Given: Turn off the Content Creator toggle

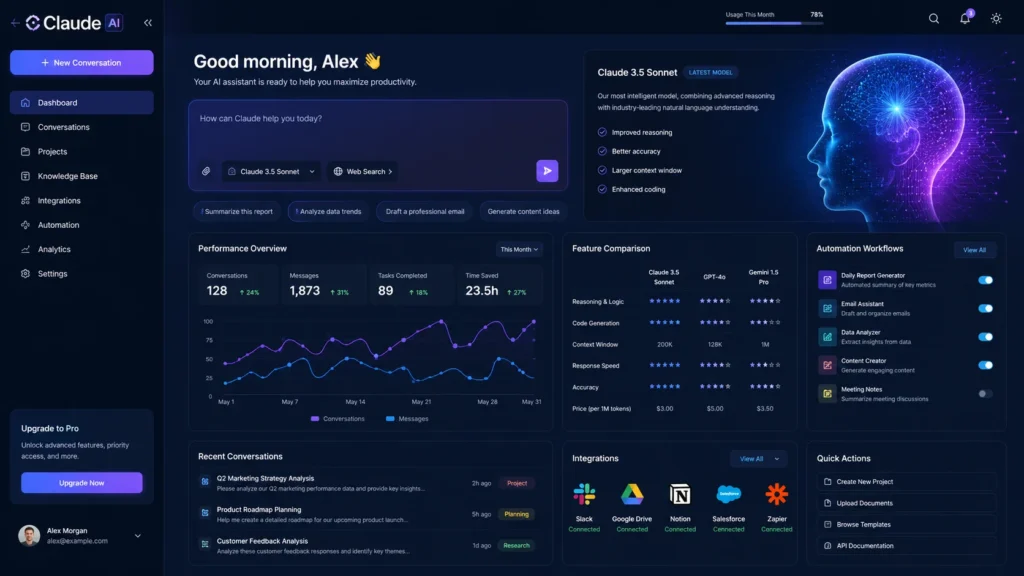Looking at the screenshot, I should 985,365.
